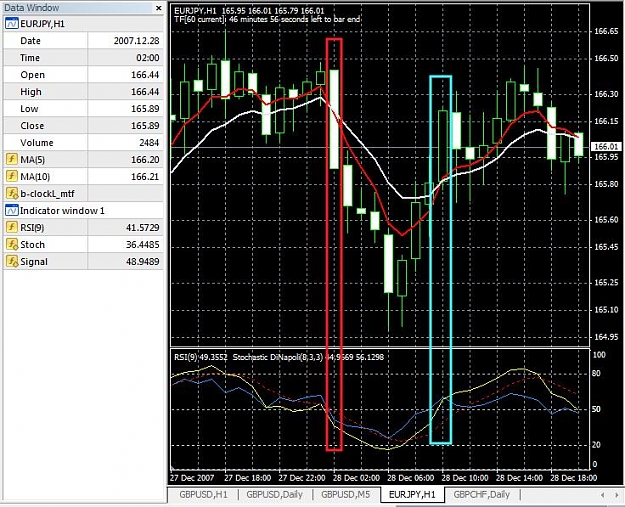Click the 28 Dec 18:00 time axis label
This screenshot has height=507, width=625.
(x=574, y=478)
